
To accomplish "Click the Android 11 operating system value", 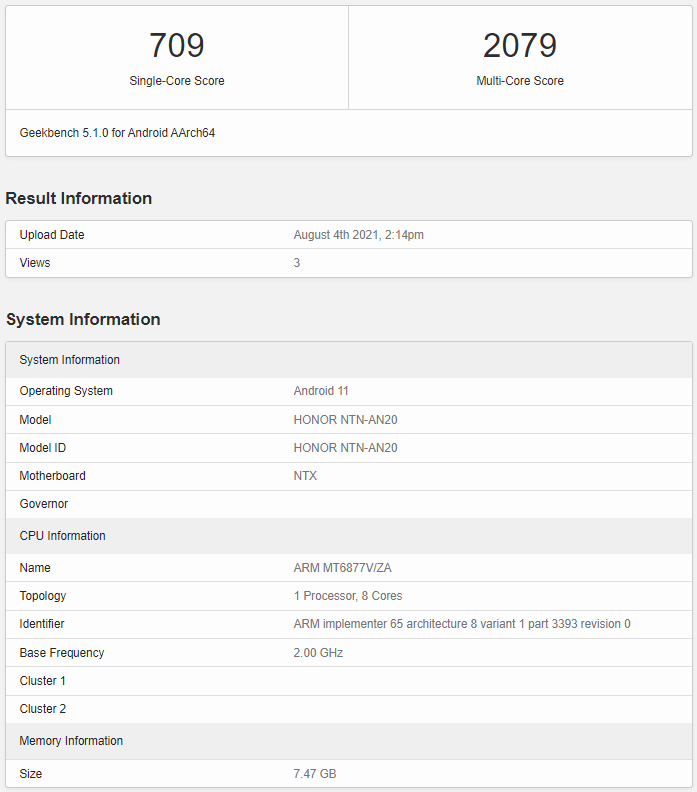I will (x=321, y=391).
